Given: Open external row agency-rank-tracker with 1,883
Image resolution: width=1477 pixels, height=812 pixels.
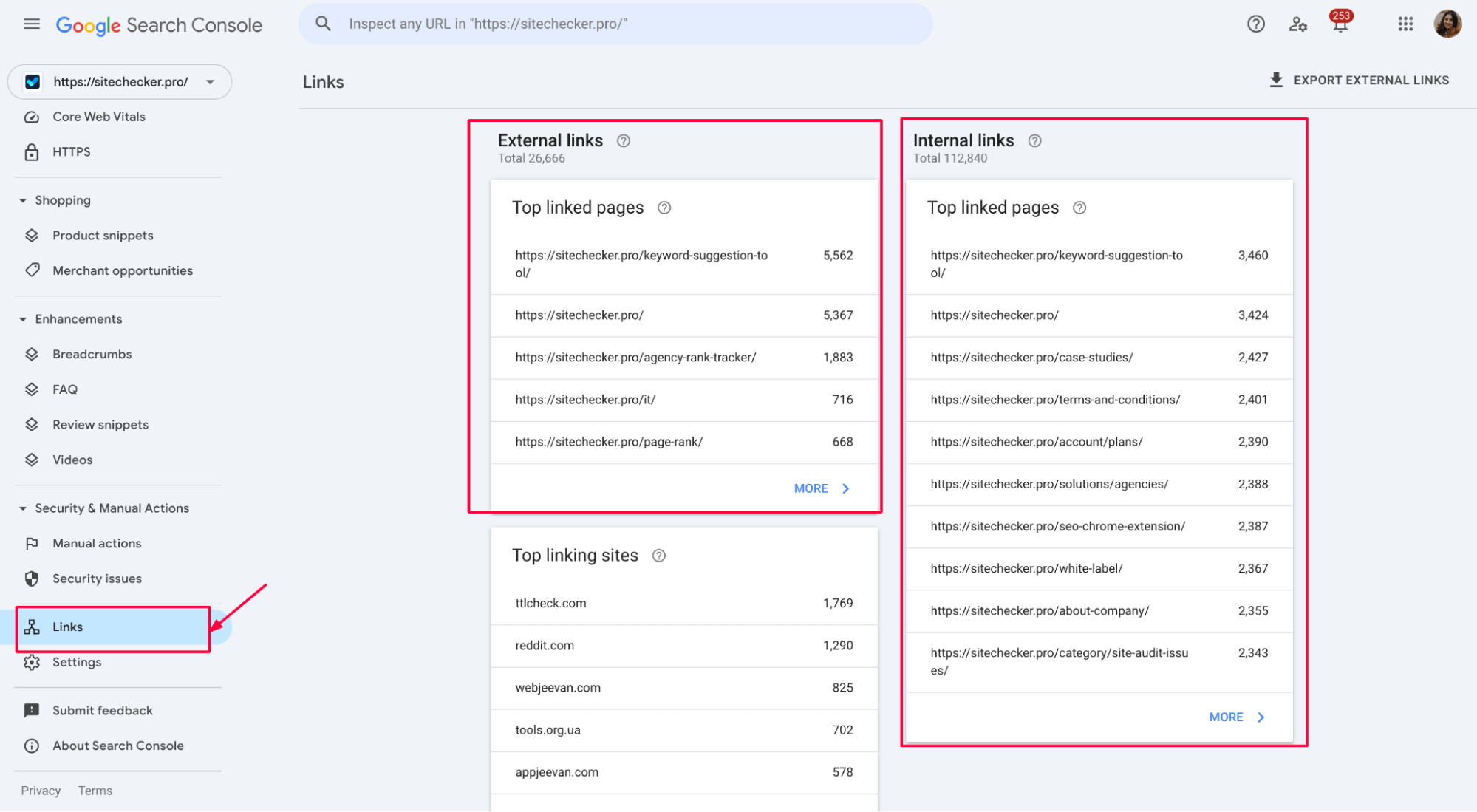Looking at the screenshot, I should pyautogui.click(x=684, y=358).
